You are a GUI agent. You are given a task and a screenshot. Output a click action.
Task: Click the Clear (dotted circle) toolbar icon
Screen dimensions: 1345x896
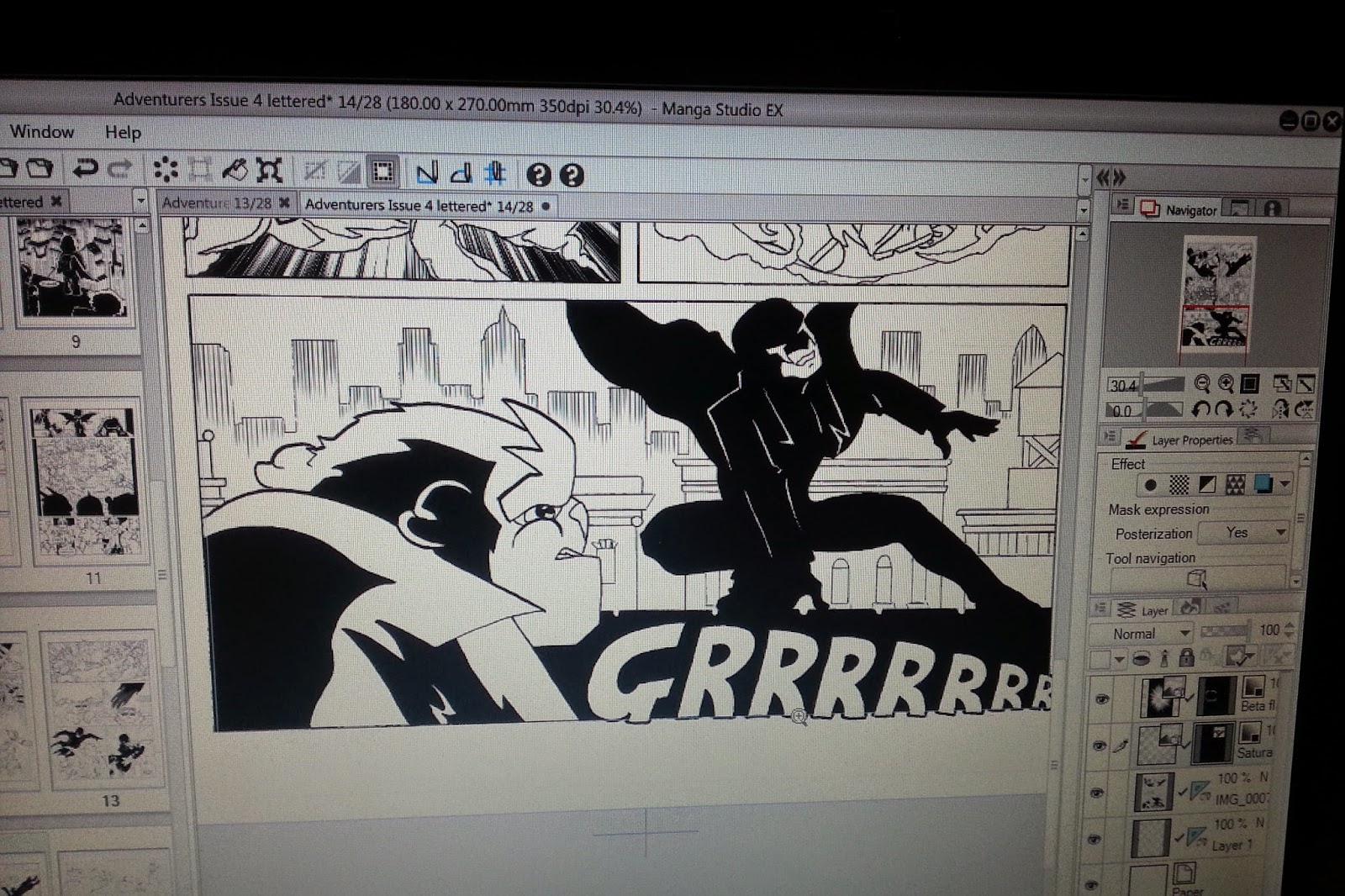tap(166, 170)
